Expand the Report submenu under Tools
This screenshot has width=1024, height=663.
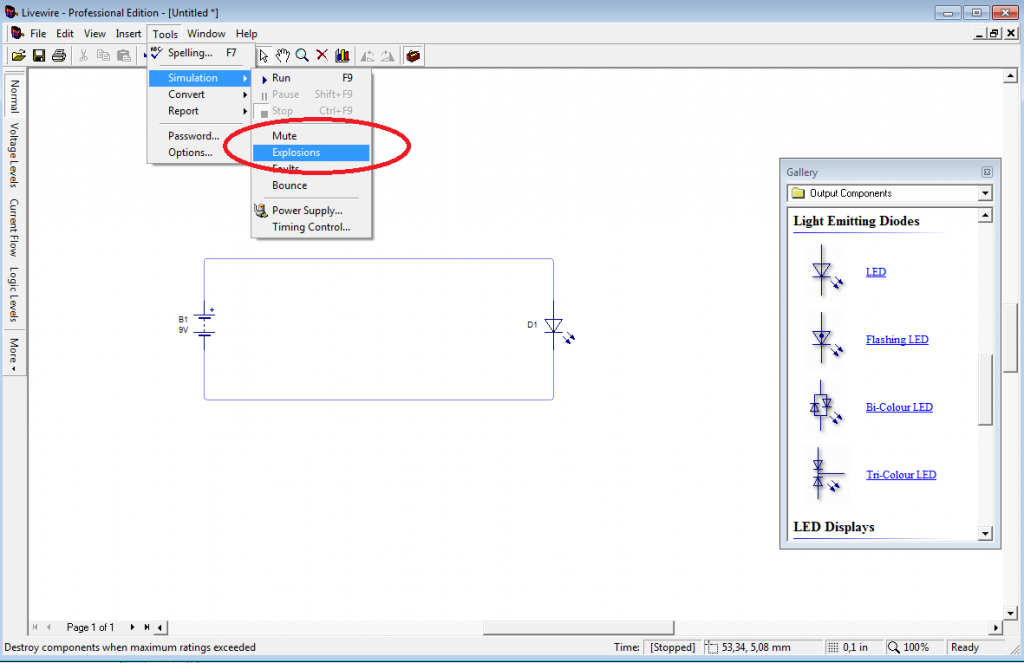[x=184, y=110]
